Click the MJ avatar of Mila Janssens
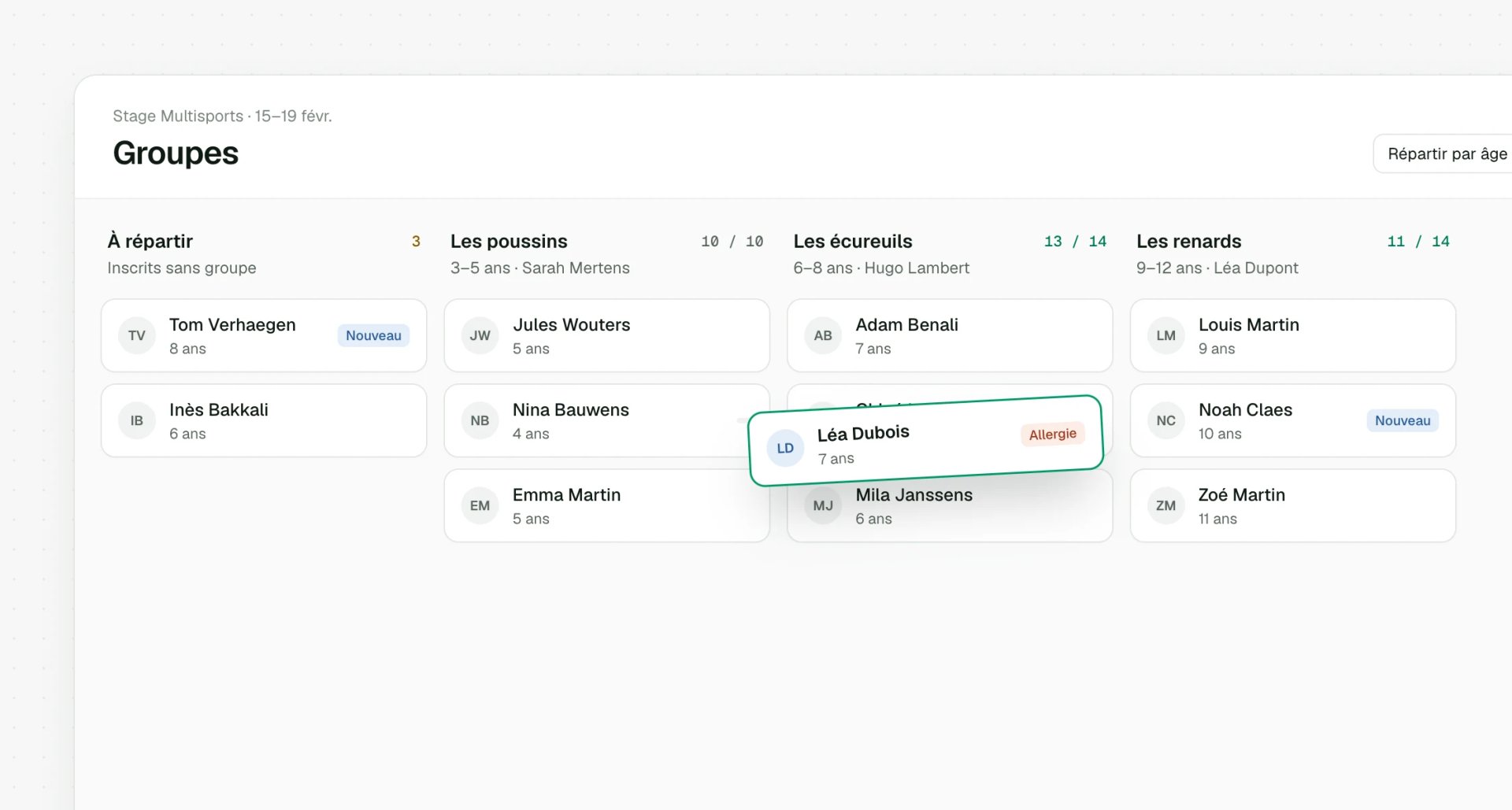Image resolution: width=1512 pixels, height=810 pixels. (x=823, y=506)
